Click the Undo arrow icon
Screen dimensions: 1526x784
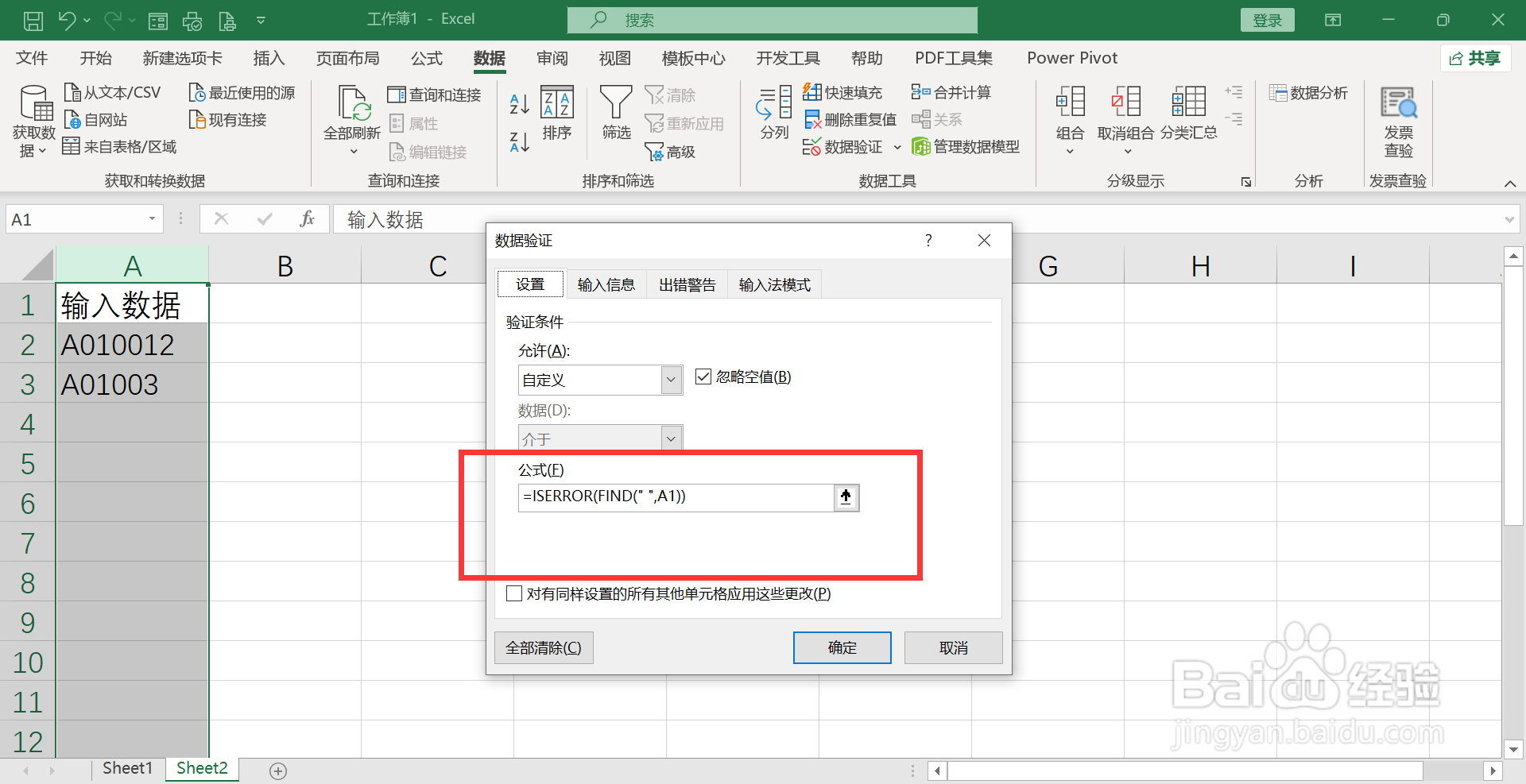click(67, 21)
